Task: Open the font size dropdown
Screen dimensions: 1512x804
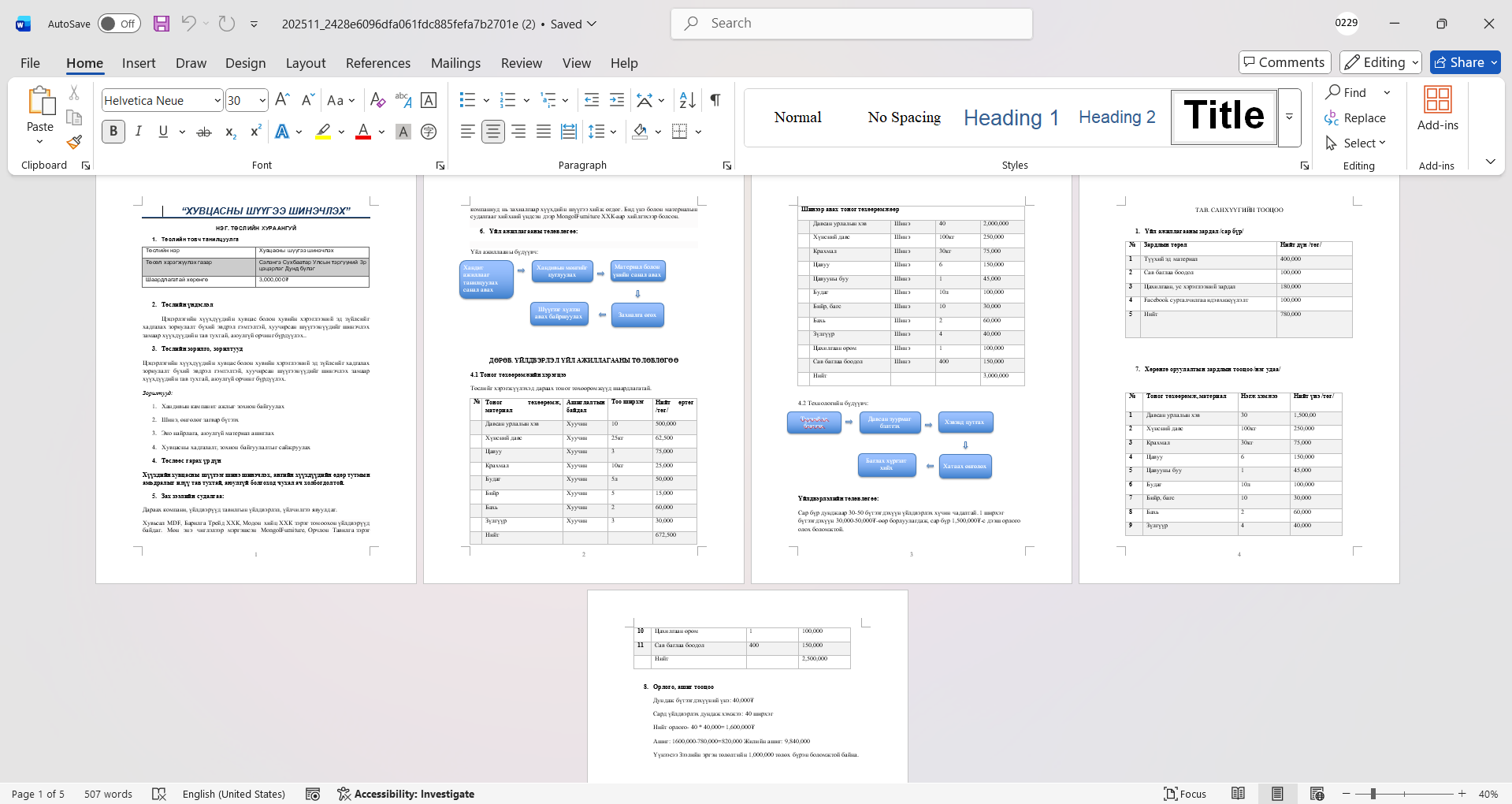Action: [x=262, y=100]
